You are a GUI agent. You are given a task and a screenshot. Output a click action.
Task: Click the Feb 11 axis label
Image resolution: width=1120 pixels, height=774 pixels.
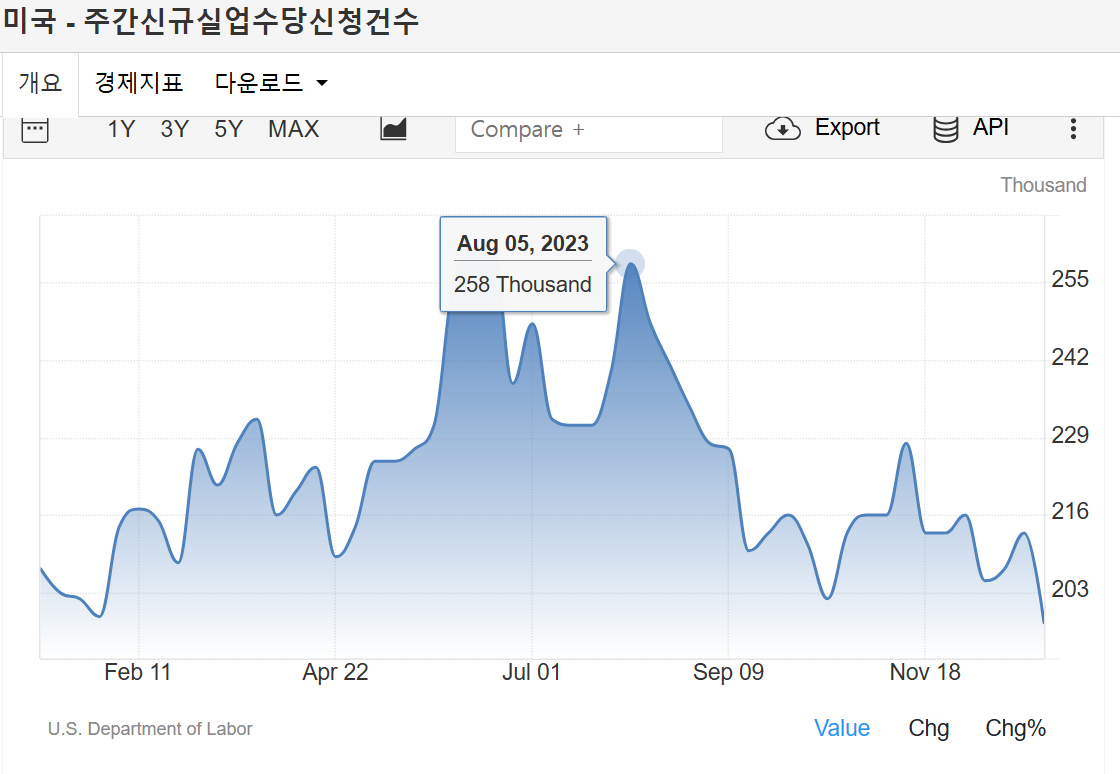click(x=137, y=672)
